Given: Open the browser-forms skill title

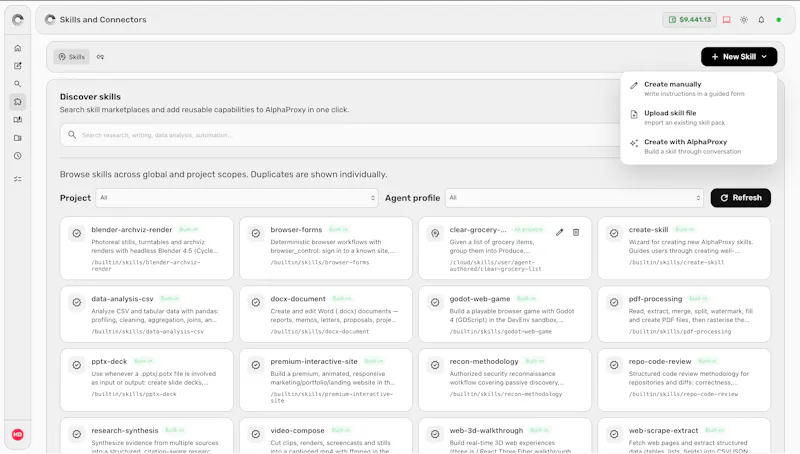Looking at the screenshot, I should (296, 230).
